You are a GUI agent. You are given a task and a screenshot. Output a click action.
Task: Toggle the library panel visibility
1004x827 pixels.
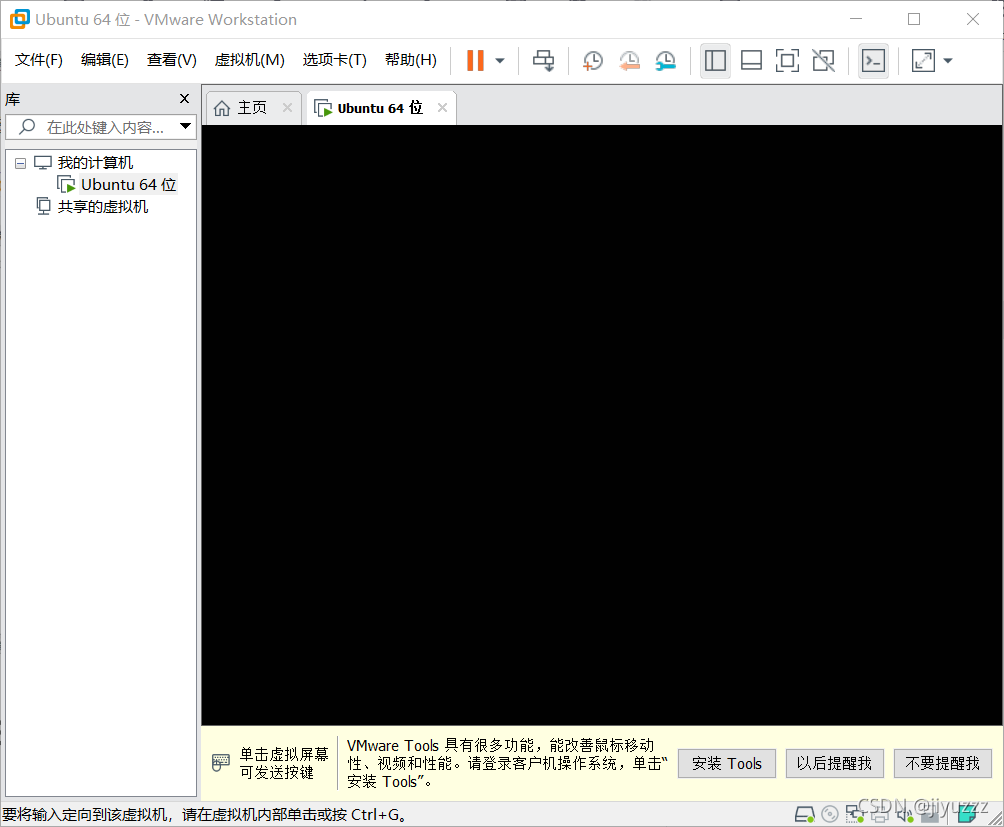tap(715, 60)
